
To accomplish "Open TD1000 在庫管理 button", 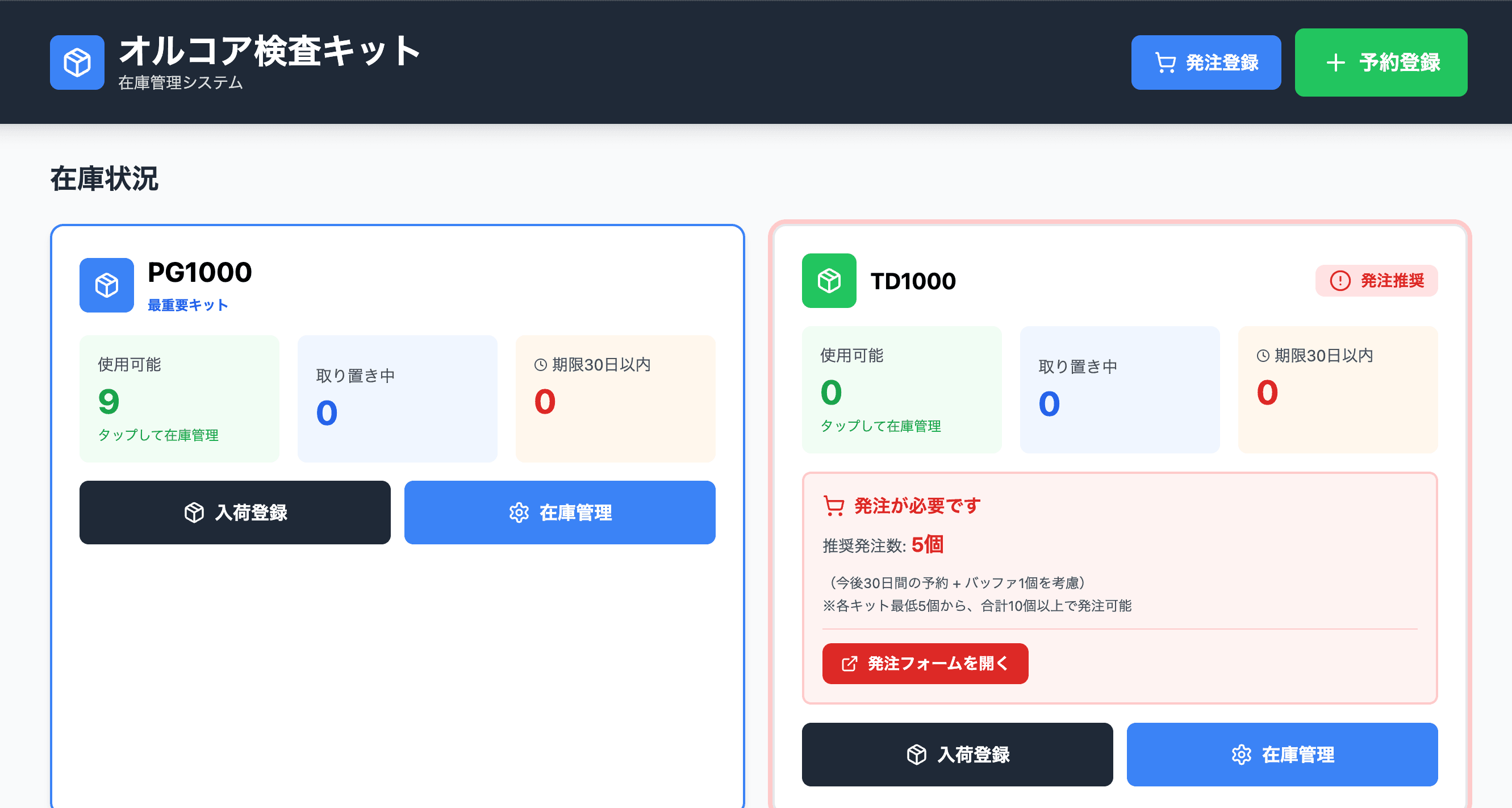I will 1282,755.
